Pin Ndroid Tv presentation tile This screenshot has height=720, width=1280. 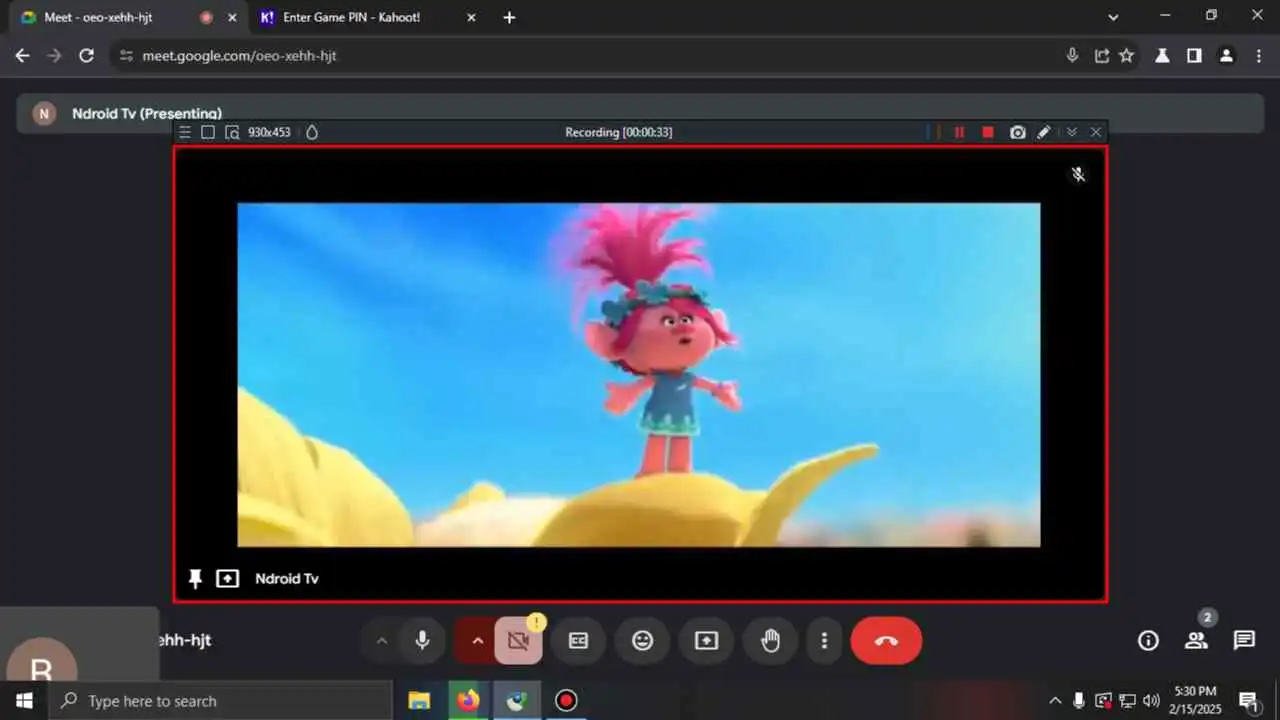pyautogui.click(x=195, y=579)
